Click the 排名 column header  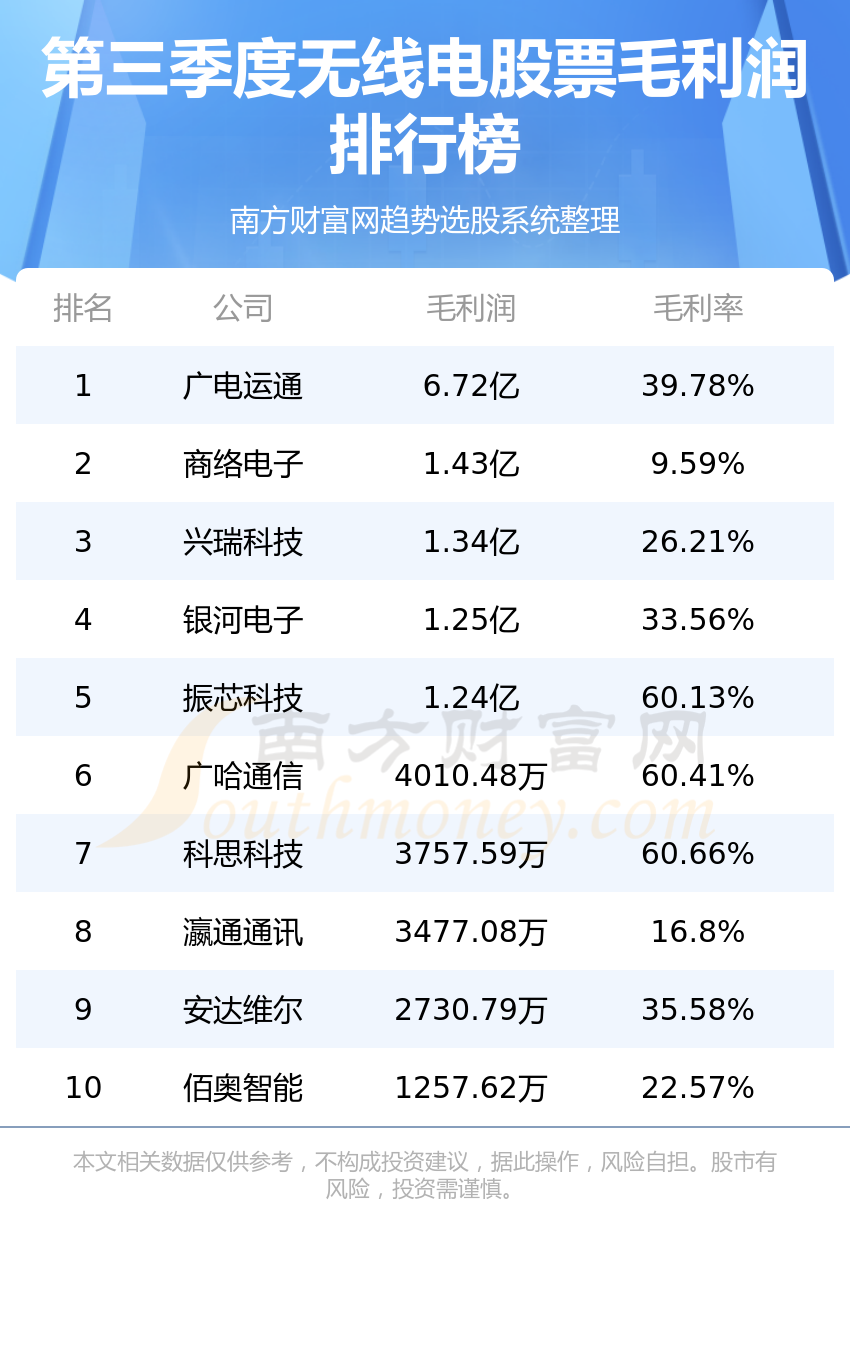pos(83,308)
